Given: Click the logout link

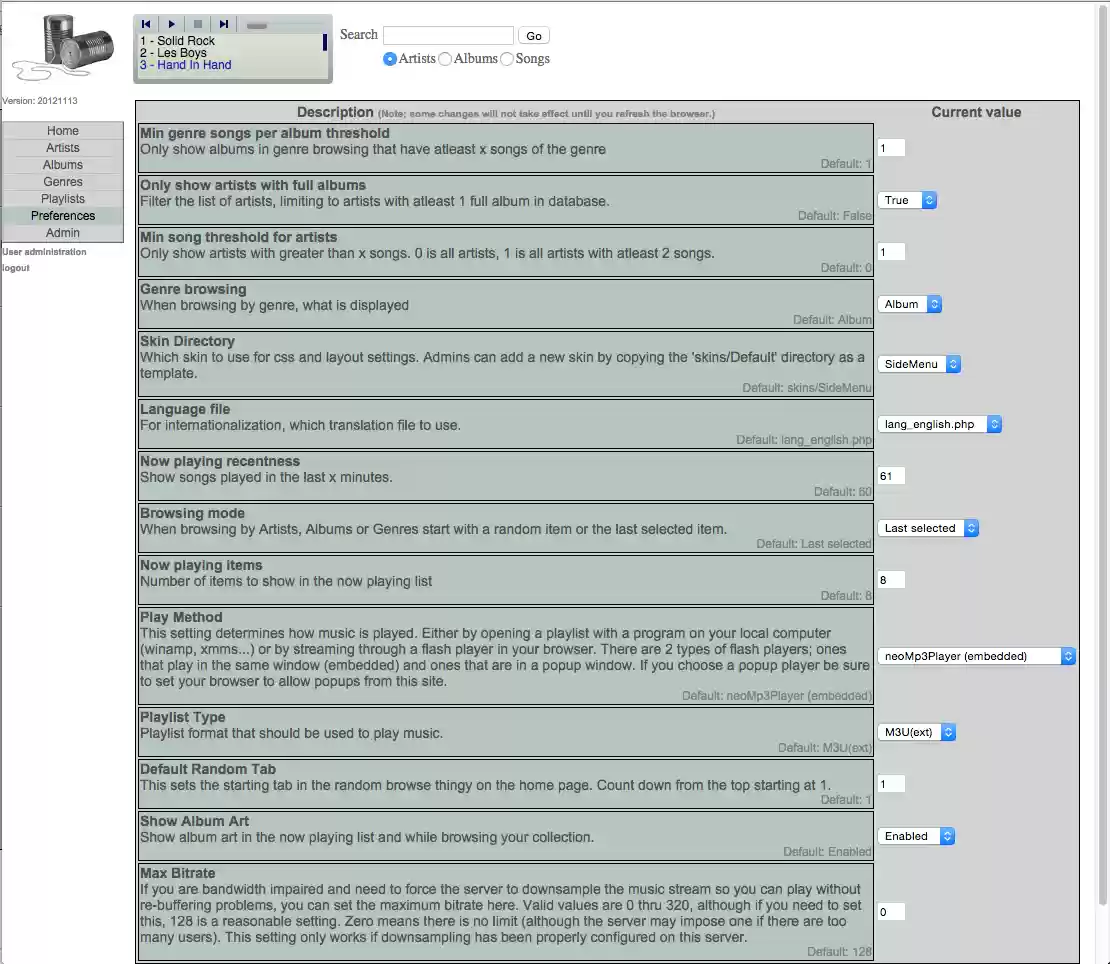Looking at the screenshot, I should pos(14,267).
